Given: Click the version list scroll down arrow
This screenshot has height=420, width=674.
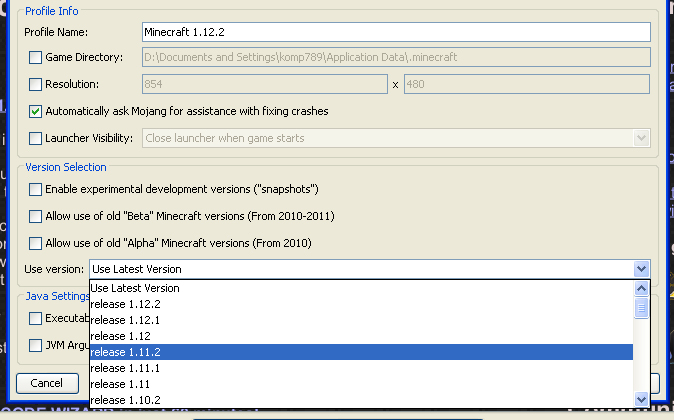Looking at the screenshot, I should point(641,399).
